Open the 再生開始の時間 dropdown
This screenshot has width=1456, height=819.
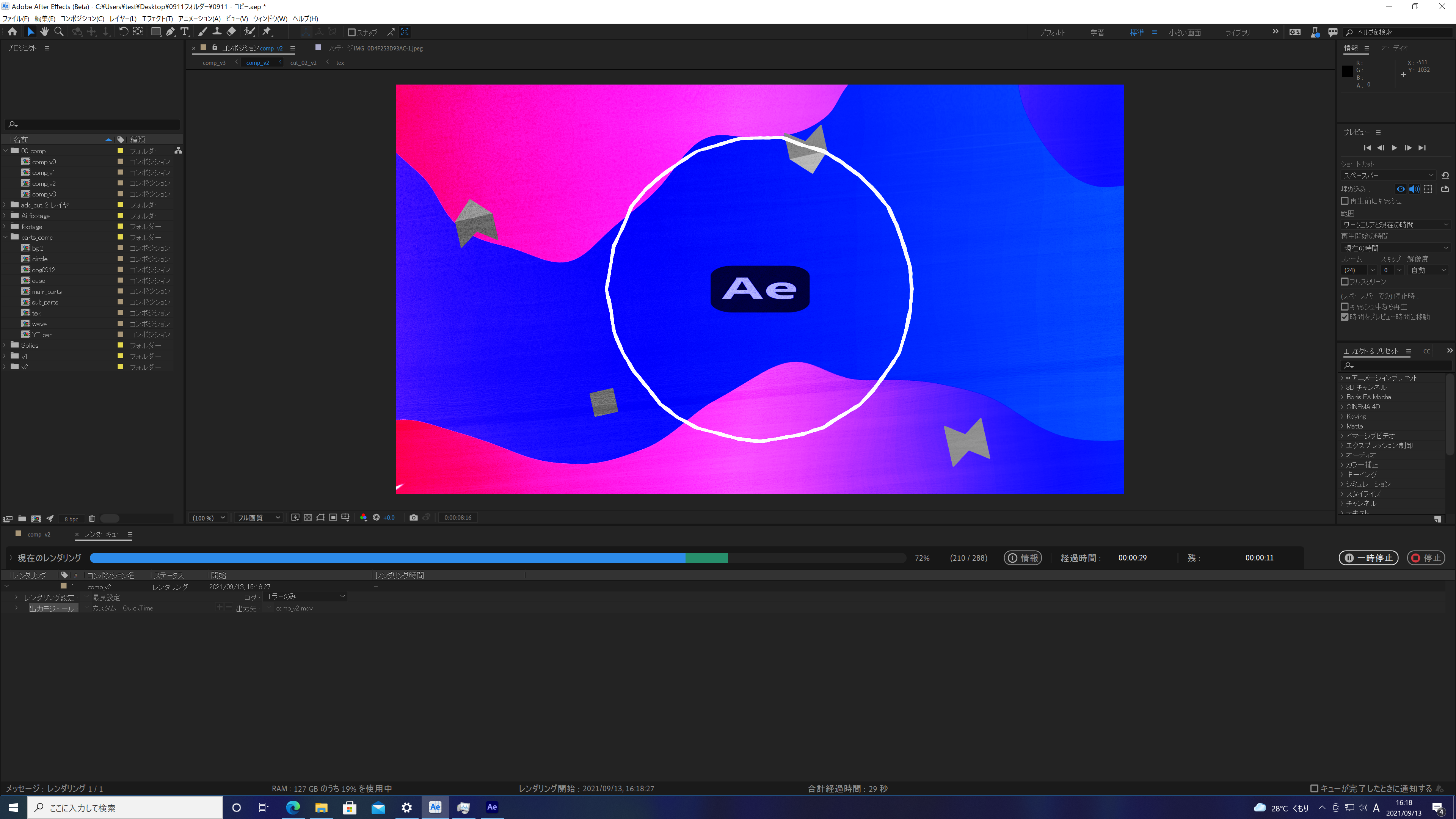click(1395, 248)
